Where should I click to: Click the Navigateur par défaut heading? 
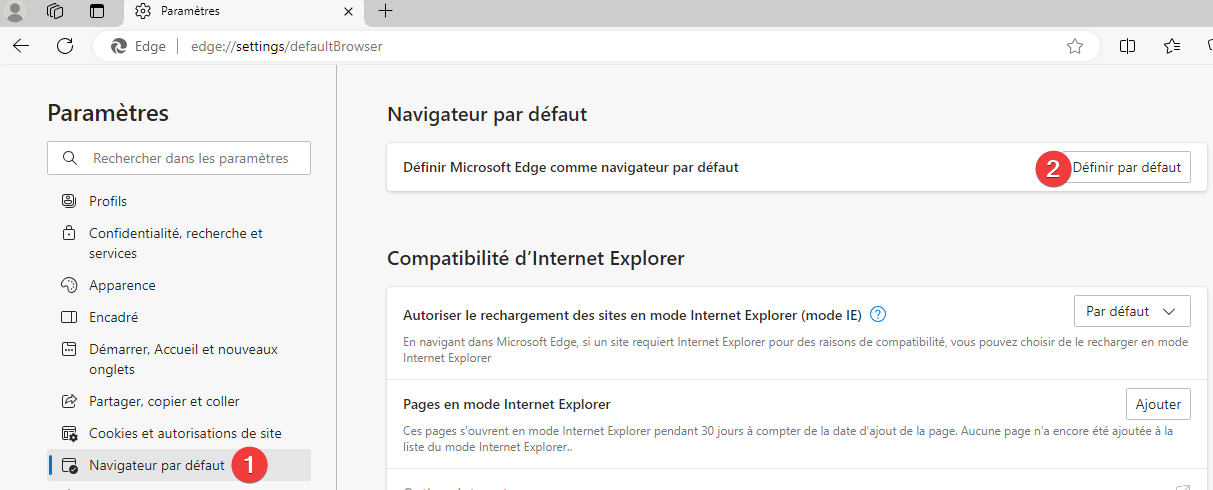click(487, 114)
